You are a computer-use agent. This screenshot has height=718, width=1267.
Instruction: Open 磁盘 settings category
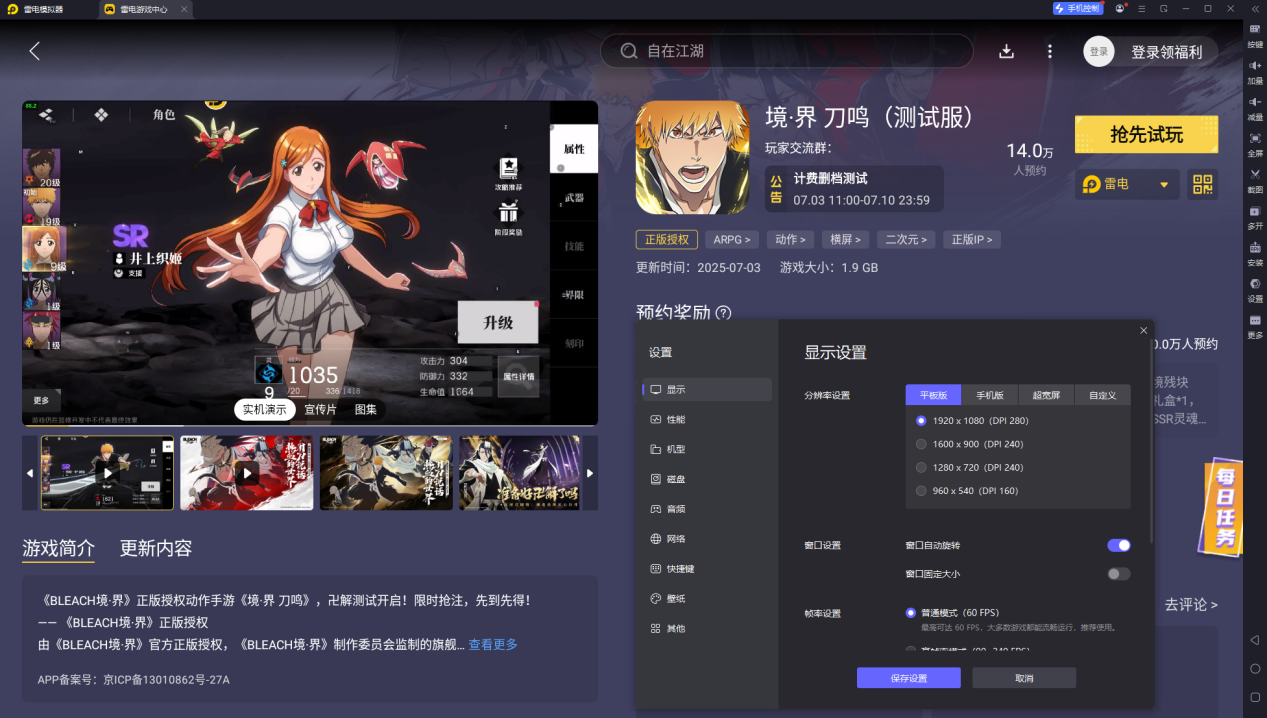point(707,479)
